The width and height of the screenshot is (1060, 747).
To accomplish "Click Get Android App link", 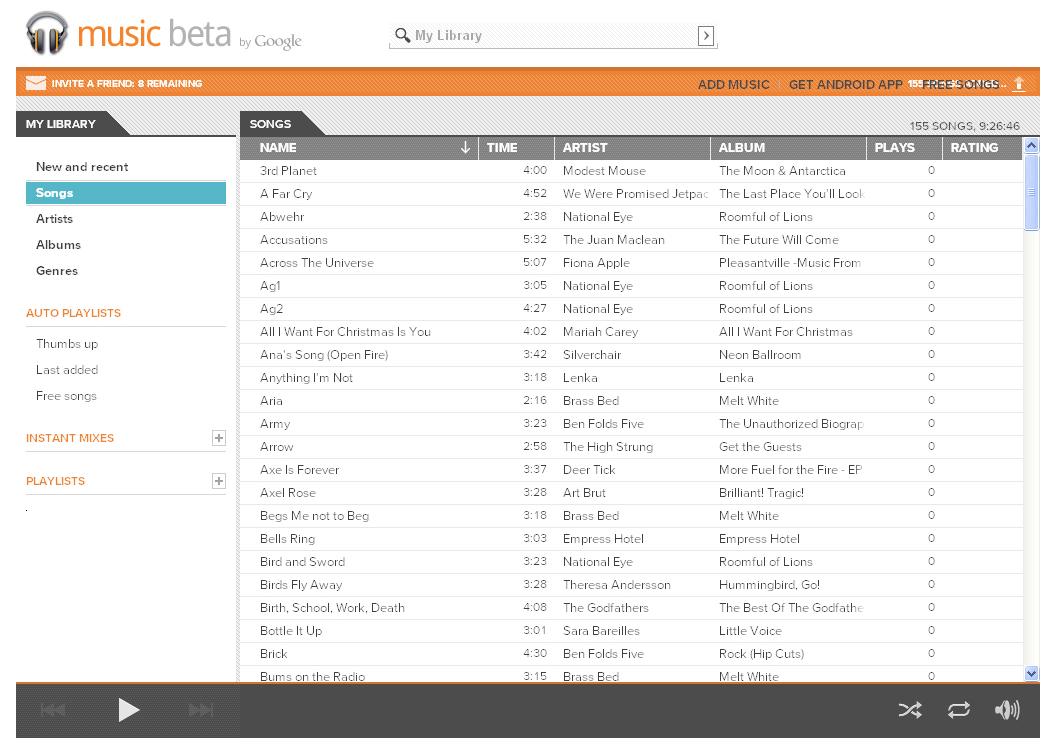I will [x=846, y=85].
